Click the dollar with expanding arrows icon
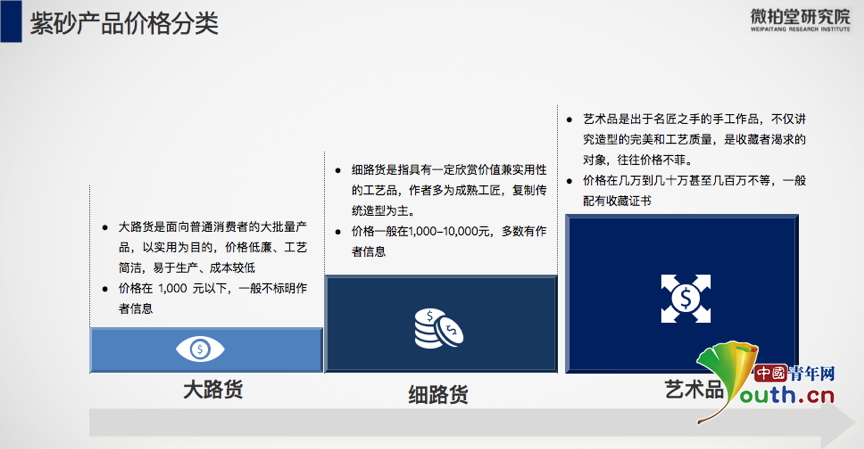 tap(687, 297)
